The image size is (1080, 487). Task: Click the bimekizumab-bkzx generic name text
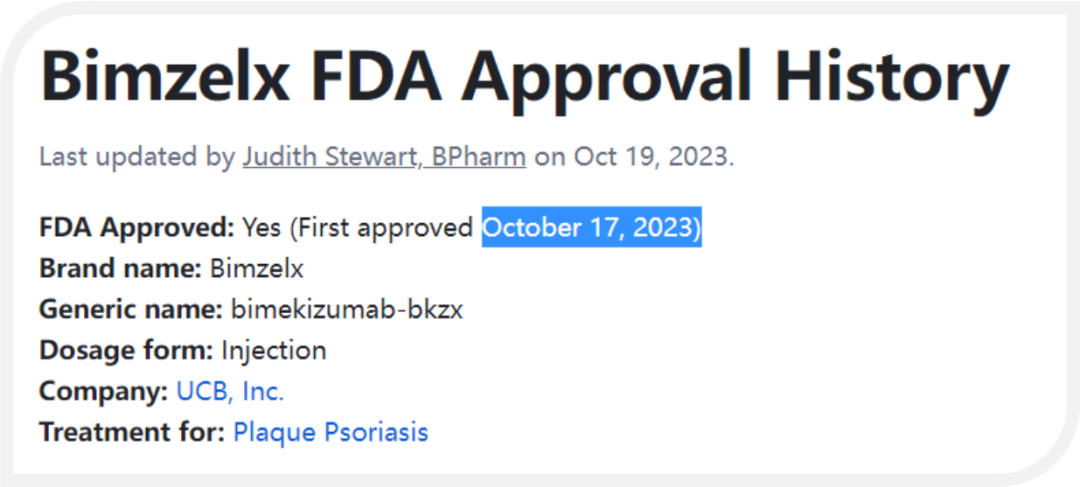(x=346, y=310)
